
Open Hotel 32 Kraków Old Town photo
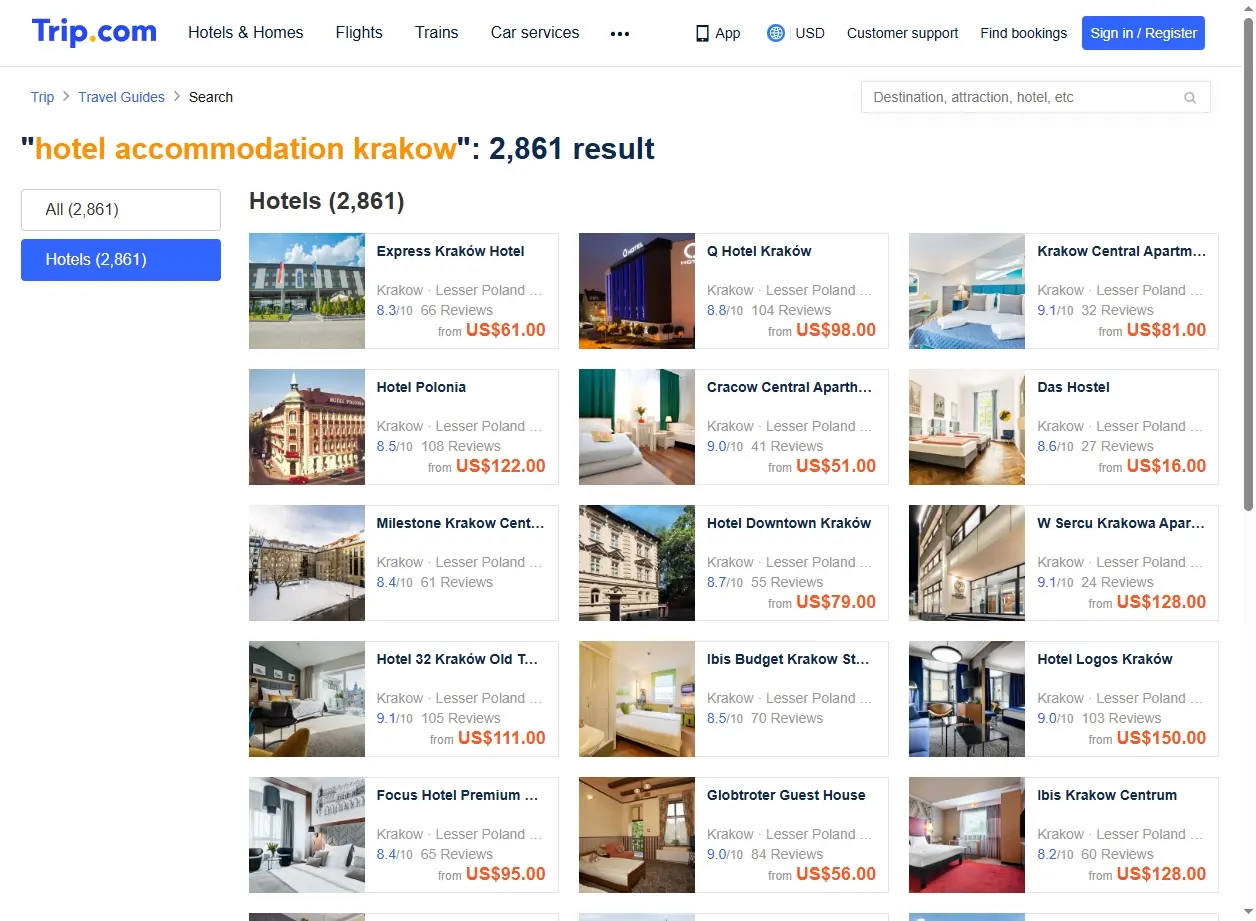point(307,699)
